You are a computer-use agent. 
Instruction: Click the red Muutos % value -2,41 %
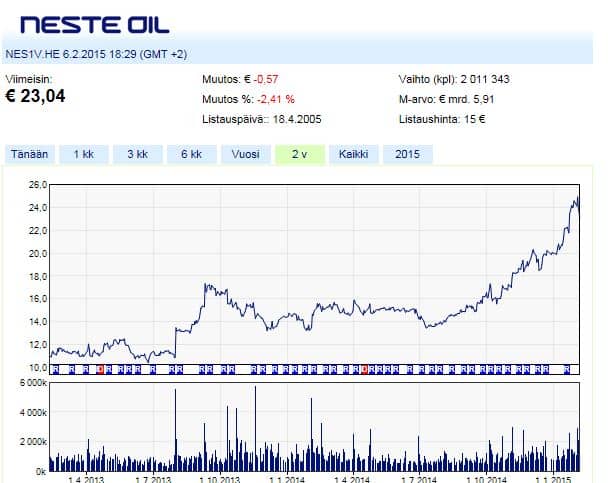coord(274,99)
